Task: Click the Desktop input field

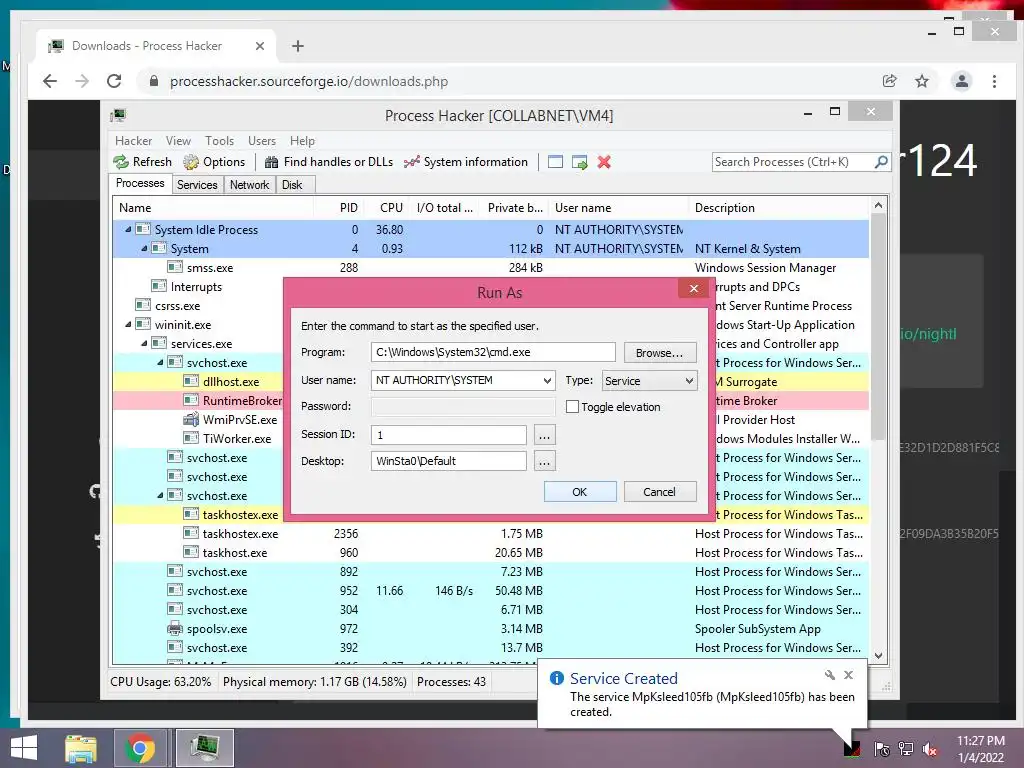Action: click(x=449, y=461)
